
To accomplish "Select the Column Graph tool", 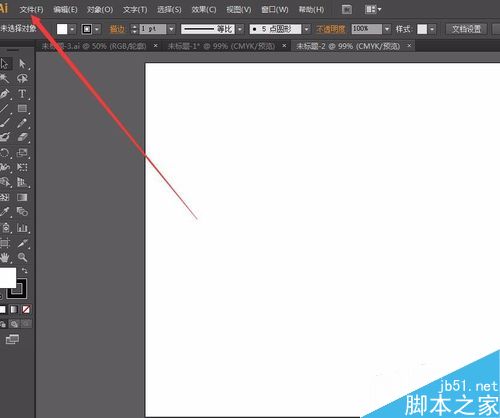I will [22, 228].
